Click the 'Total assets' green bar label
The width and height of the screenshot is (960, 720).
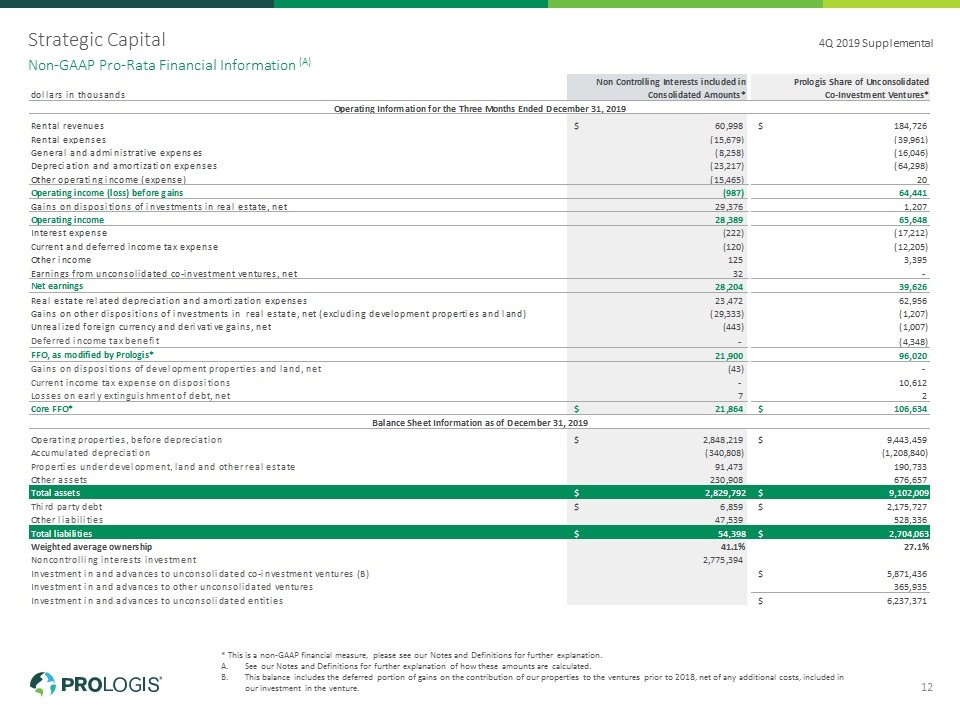tap(55, 492)
